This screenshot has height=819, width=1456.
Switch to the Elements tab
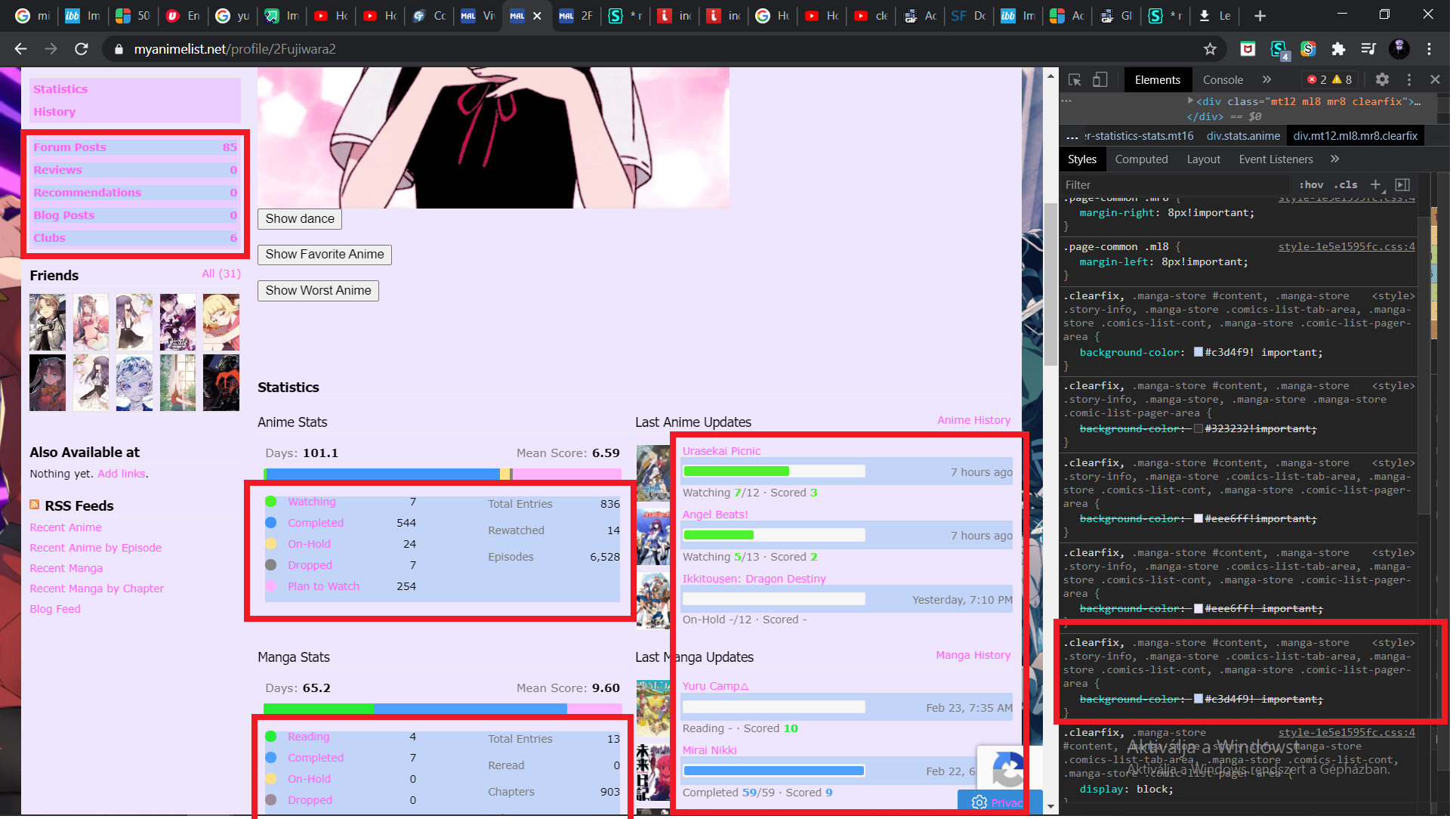coord(1157,79)
